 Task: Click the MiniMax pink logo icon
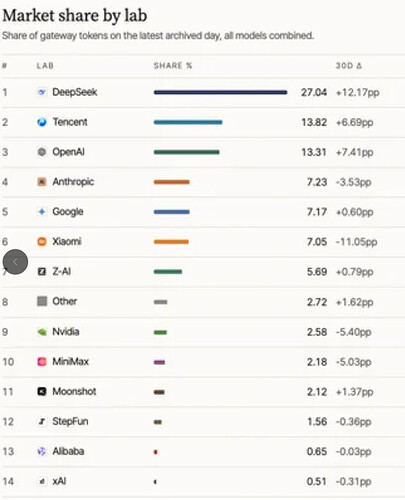42,362
